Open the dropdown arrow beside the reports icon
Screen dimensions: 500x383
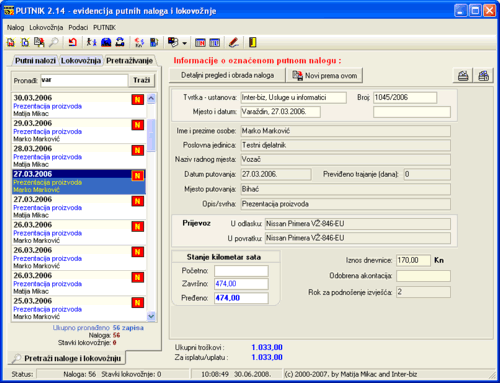click(x=184, y=43)
